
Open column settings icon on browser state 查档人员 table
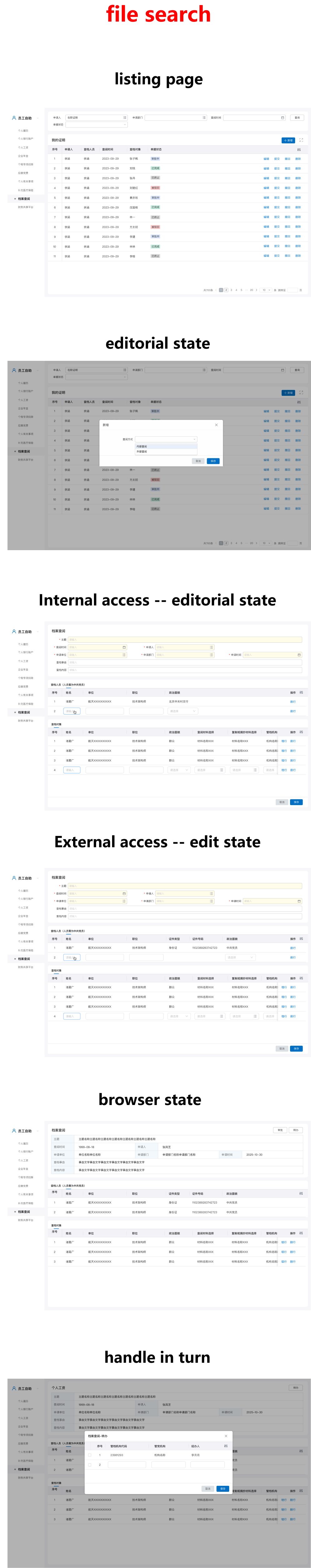(301, 1193)
